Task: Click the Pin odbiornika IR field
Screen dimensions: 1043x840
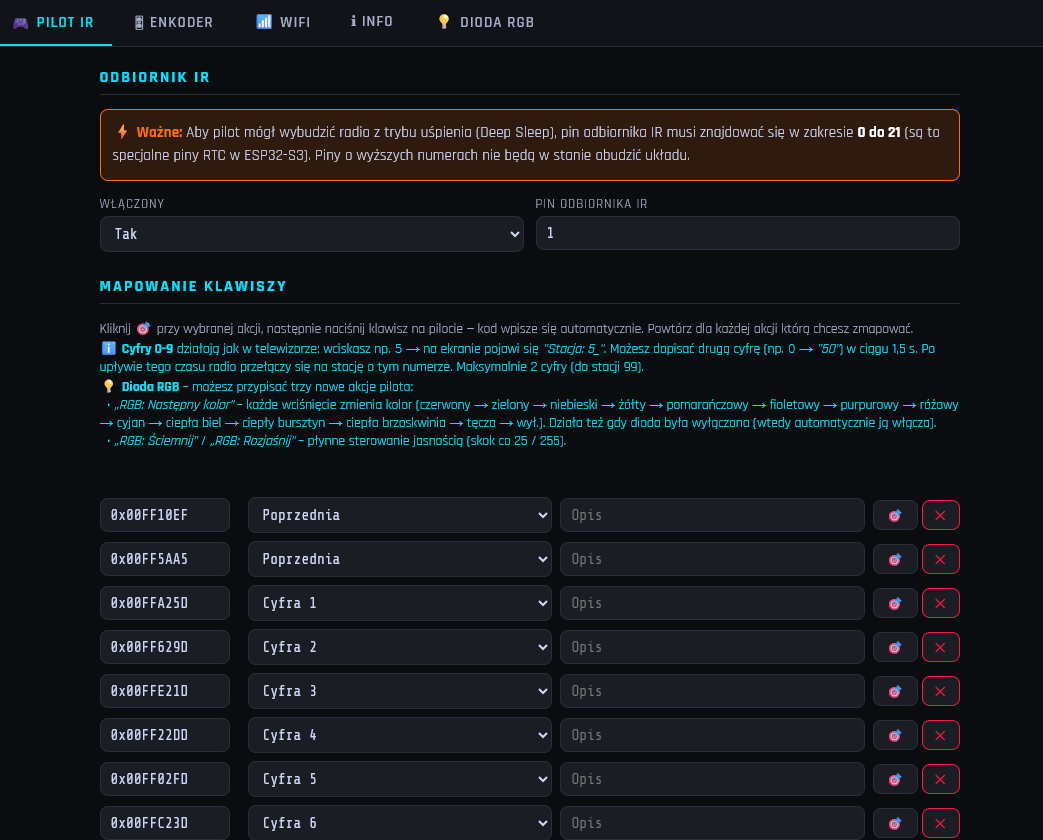Action: 748,233
